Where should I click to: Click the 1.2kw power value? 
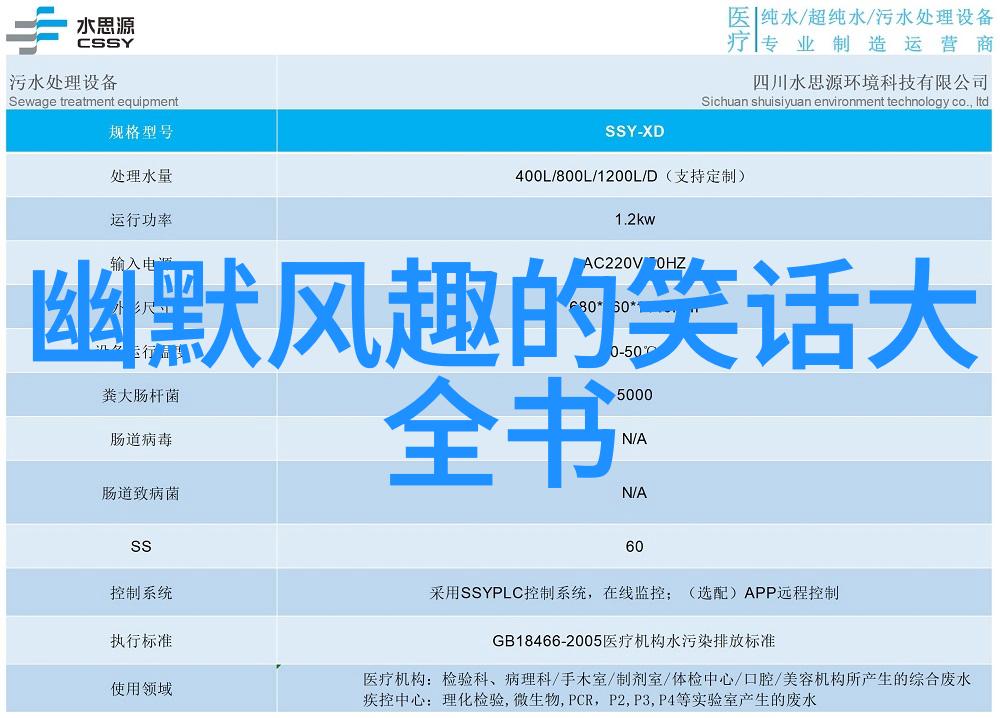click(634, 220)
